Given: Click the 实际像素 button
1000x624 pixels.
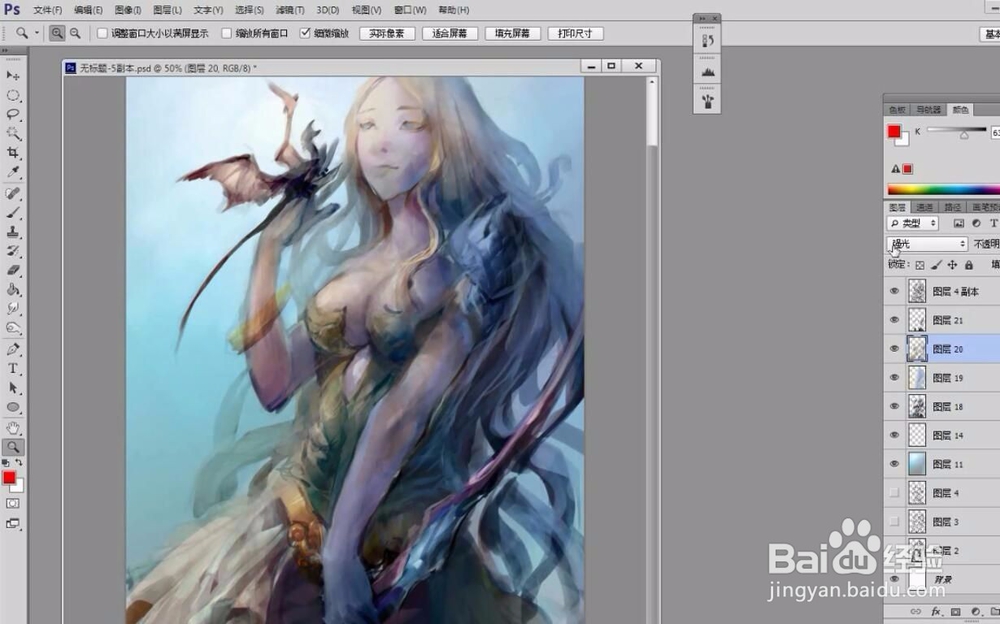Looking at the screenshot, I should (387, 33).
